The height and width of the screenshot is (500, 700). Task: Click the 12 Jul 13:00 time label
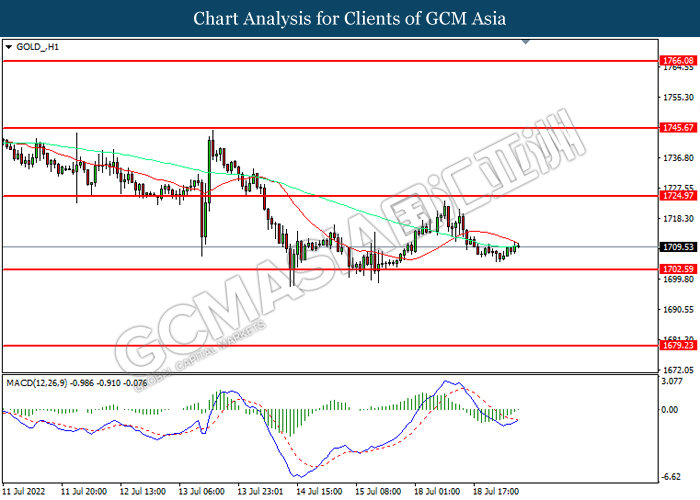coord(142,492)
